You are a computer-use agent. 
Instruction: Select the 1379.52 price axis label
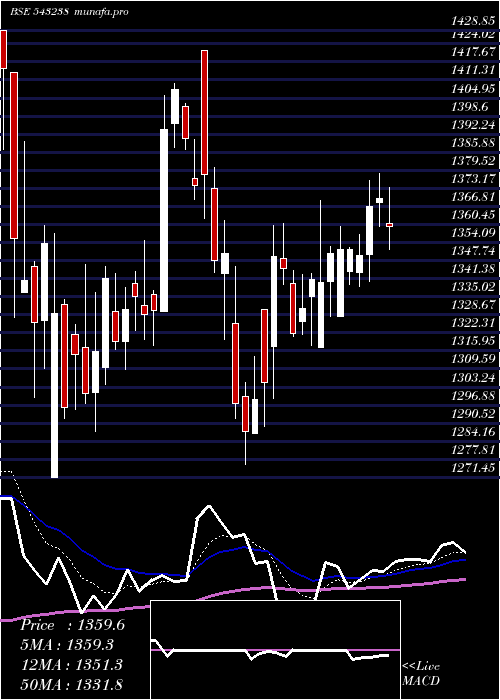click(473, 161)
